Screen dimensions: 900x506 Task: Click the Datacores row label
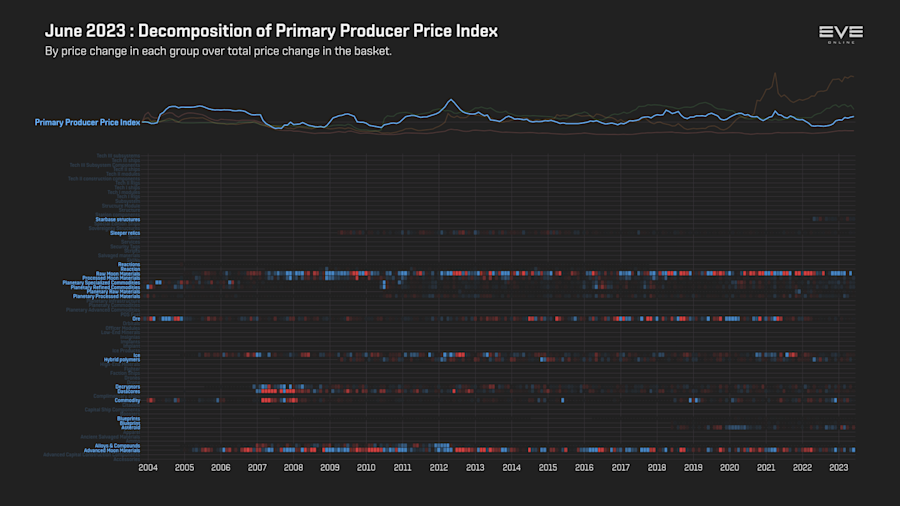(129, 391)
